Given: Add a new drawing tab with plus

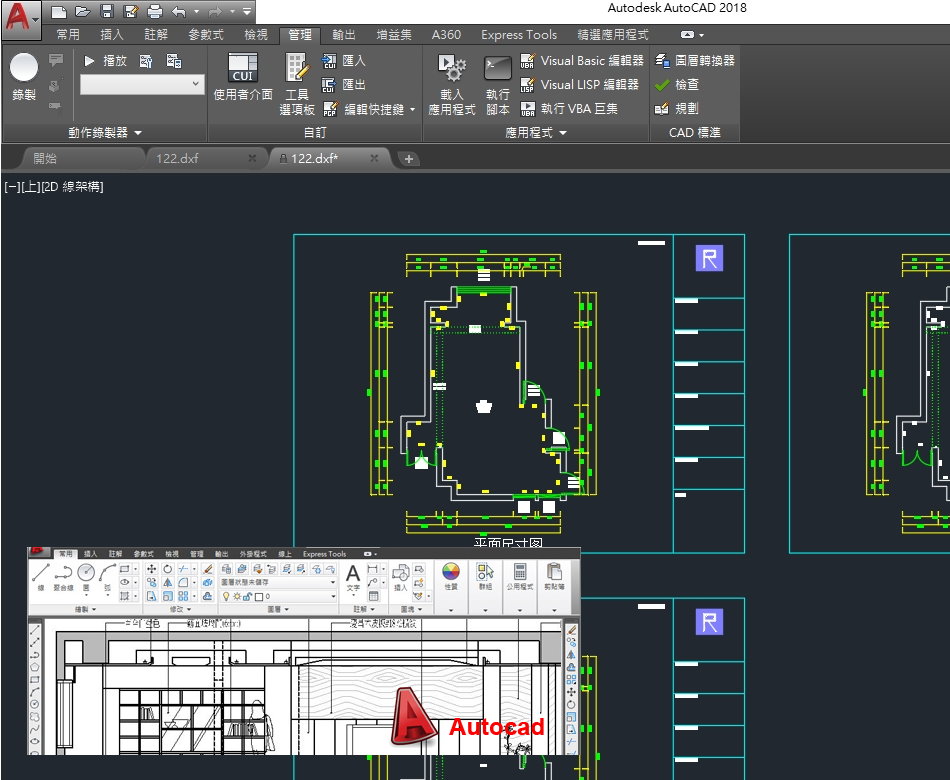Looking at the screenshot, I should (x=408, y=159).
